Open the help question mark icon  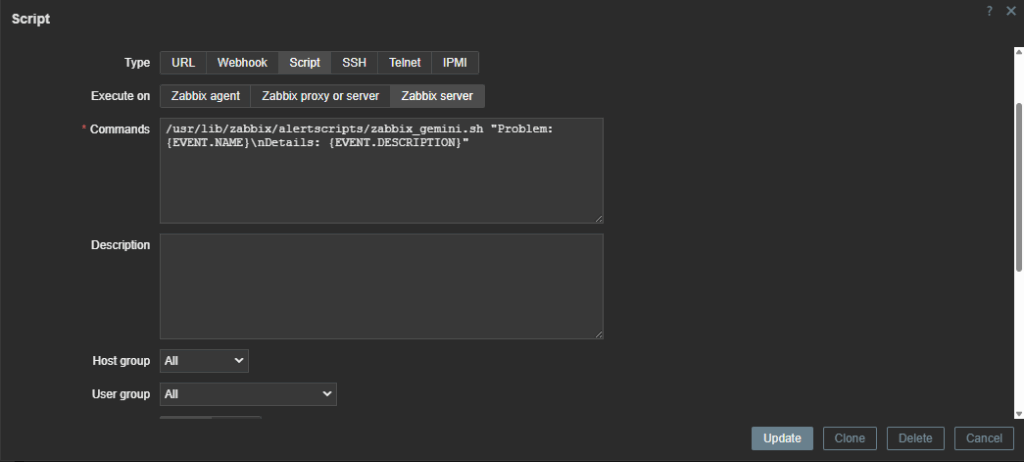tap(989, 10)
